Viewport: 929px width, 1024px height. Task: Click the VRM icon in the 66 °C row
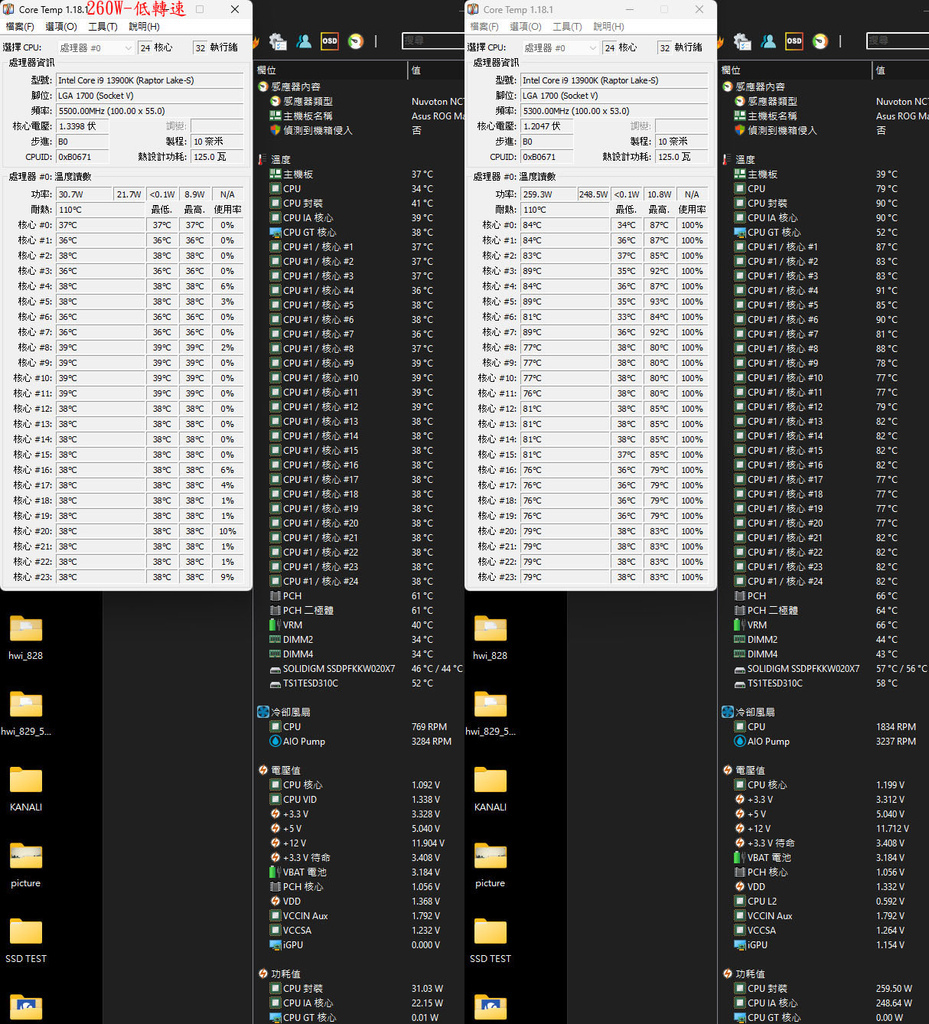pyautogui.click(x=740, y=625)
